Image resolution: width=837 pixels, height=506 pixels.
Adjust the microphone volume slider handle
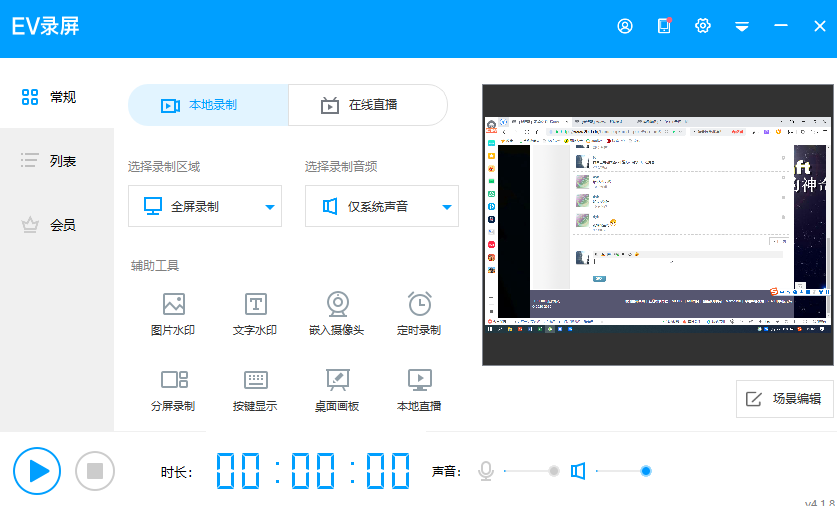point(554,471)
